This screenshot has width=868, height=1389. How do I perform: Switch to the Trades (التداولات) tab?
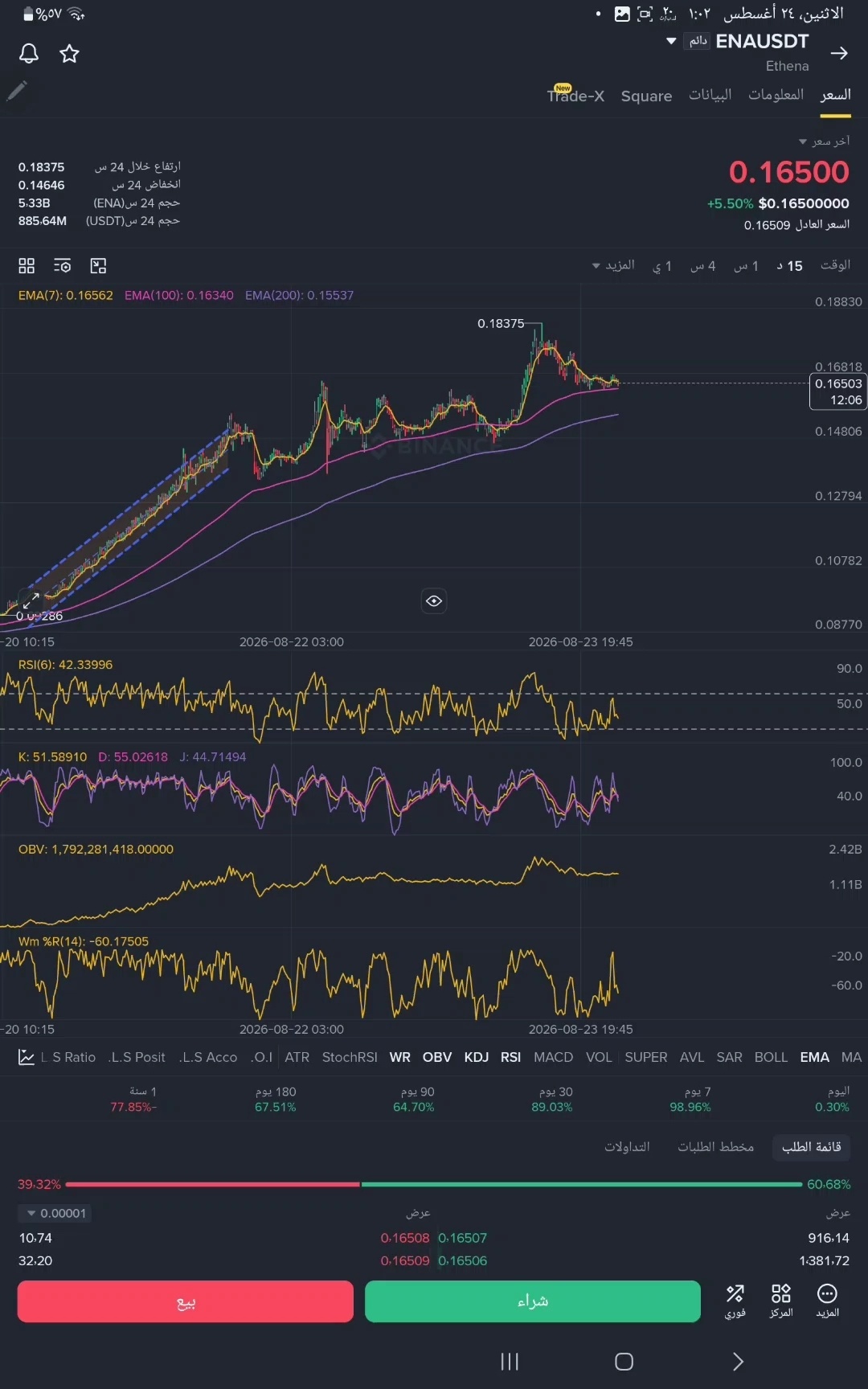click(627, 1147)
